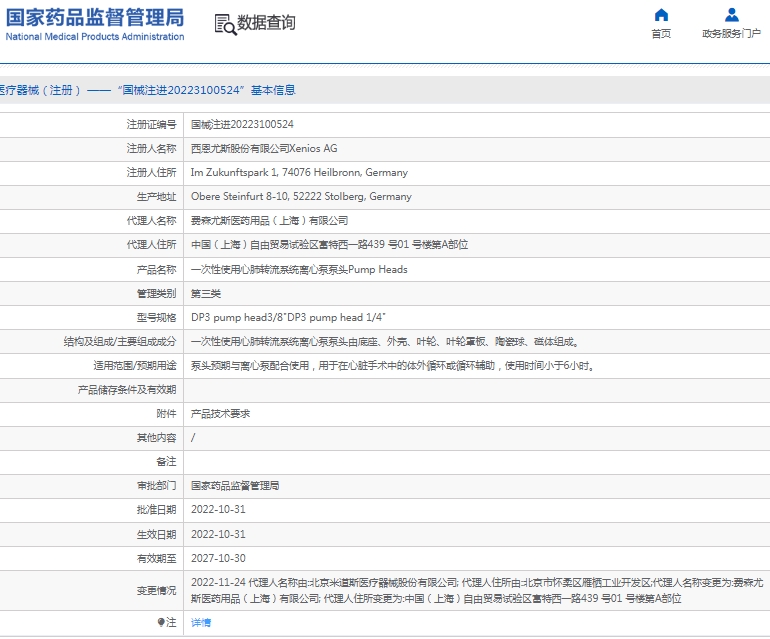
Task: Click the 注册人住所 row label
Action: coord(151,172)
